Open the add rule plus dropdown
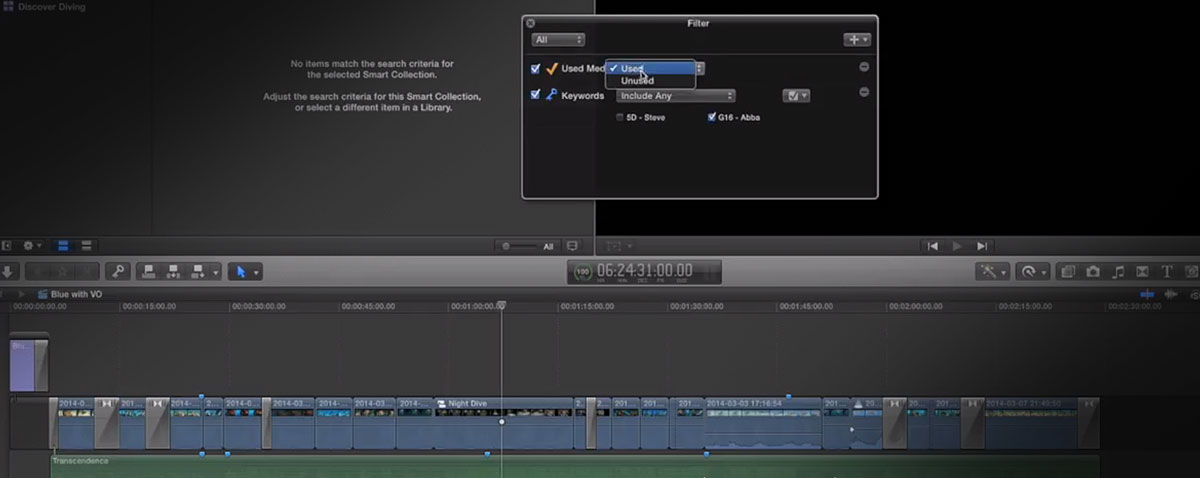1200x478 pixels. [x=857, y=40]
